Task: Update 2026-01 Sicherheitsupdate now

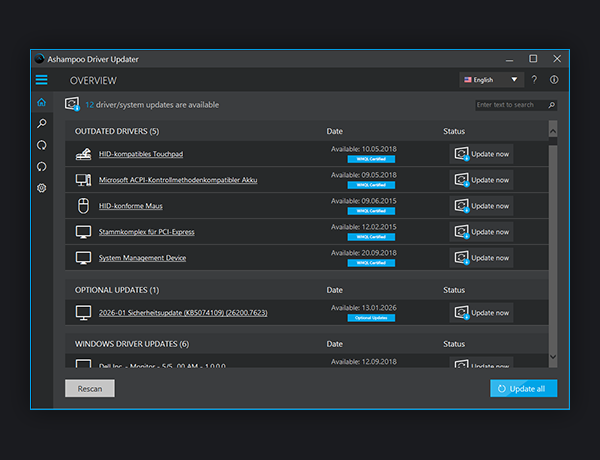Action: 481,313
